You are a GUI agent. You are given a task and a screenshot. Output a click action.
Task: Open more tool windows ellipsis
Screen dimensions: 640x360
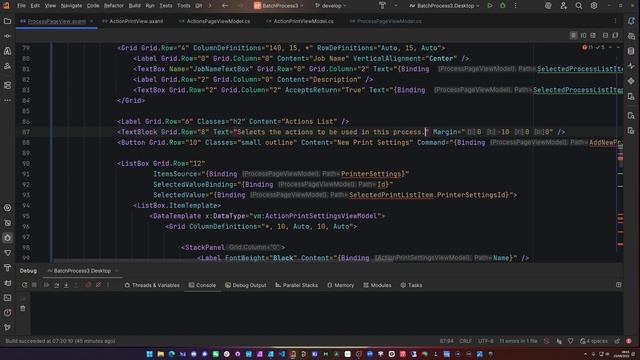[x=7, y=100]
